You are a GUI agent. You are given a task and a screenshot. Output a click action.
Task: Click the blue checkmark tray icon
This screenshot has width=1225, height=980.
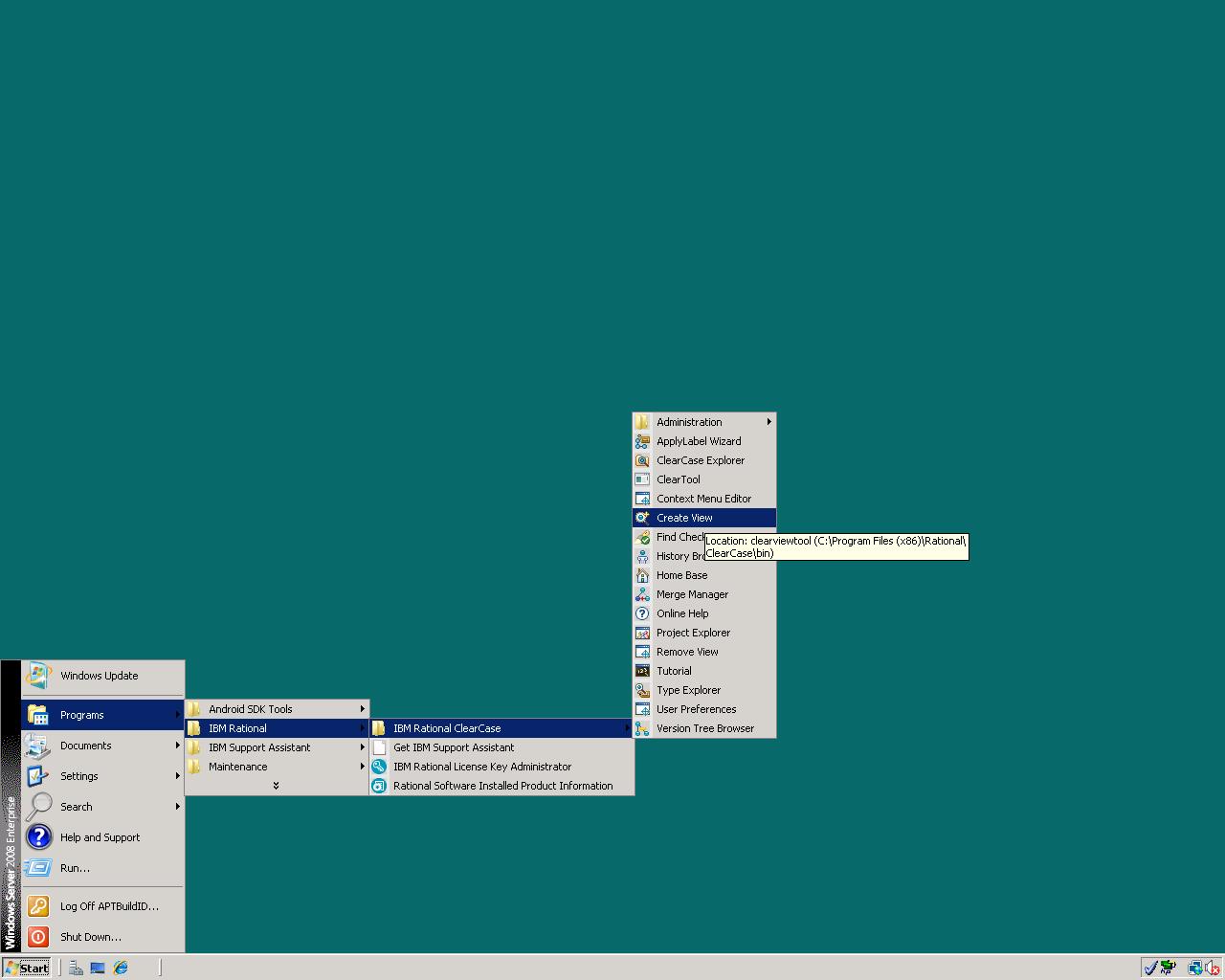pos(1150,968)
